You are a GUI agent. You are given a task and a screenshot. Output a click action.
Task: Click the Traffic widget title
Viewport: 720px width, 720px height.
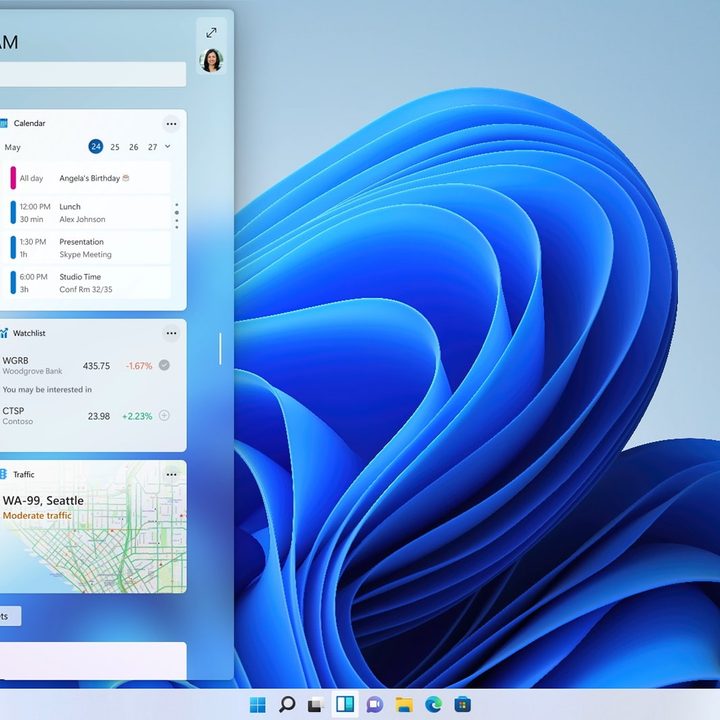(x=23, y=474)
